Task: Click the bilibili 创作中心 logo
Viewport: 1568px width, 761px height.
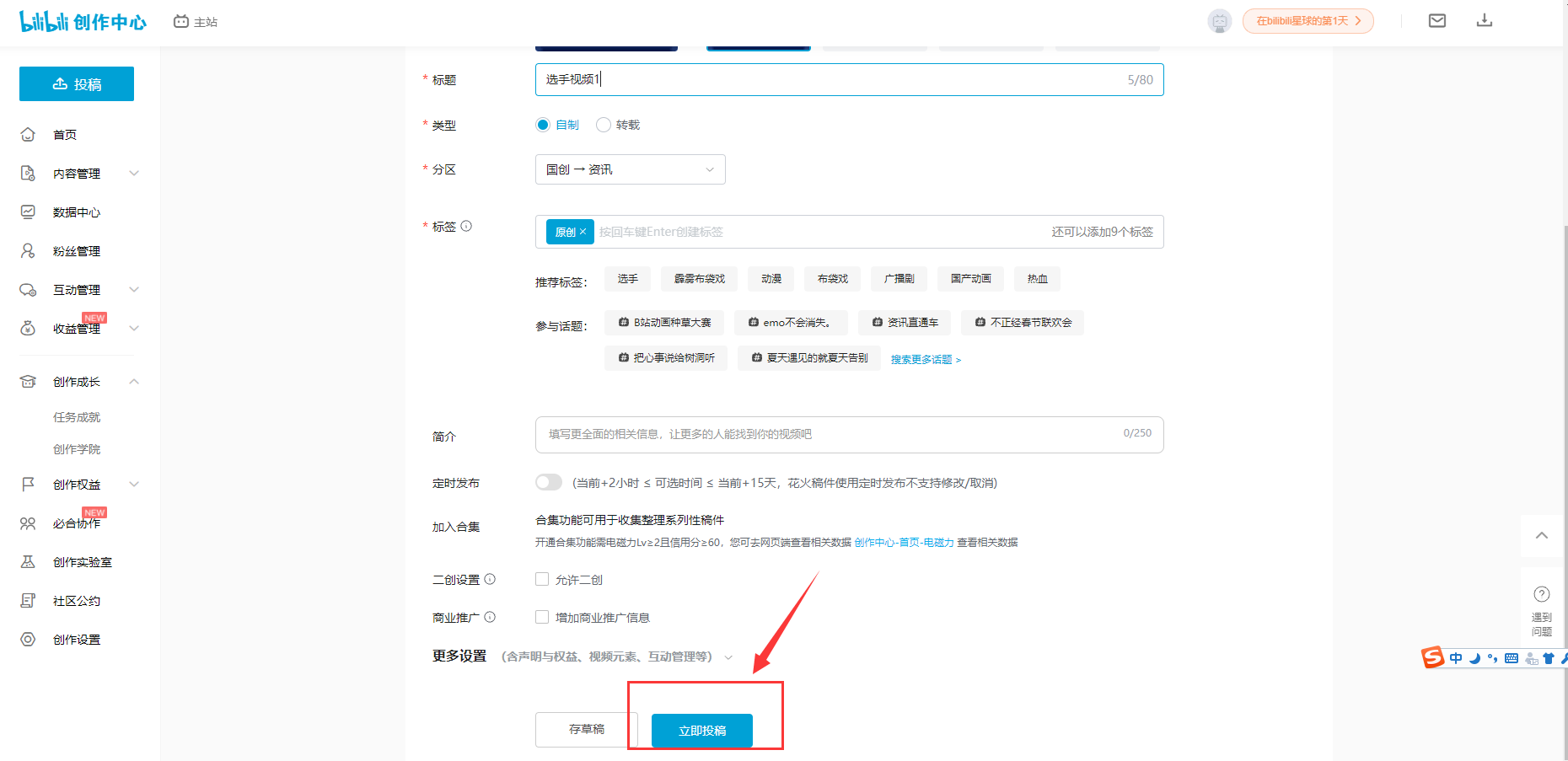Action: (83, 22)
